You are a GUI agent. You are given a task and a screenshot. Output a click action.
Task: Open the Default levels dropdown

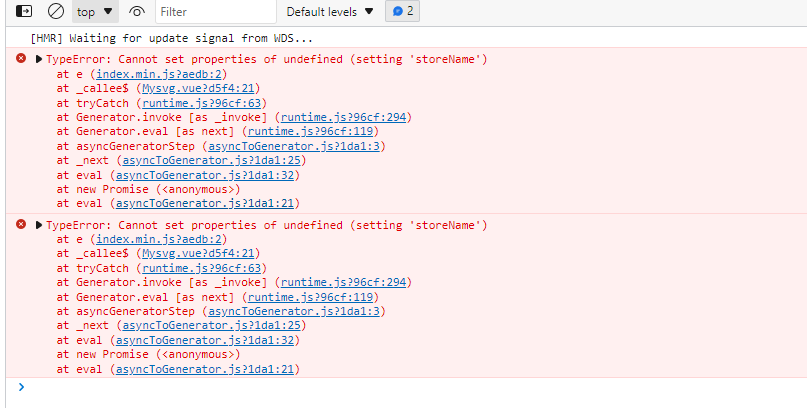pos(330,11)
